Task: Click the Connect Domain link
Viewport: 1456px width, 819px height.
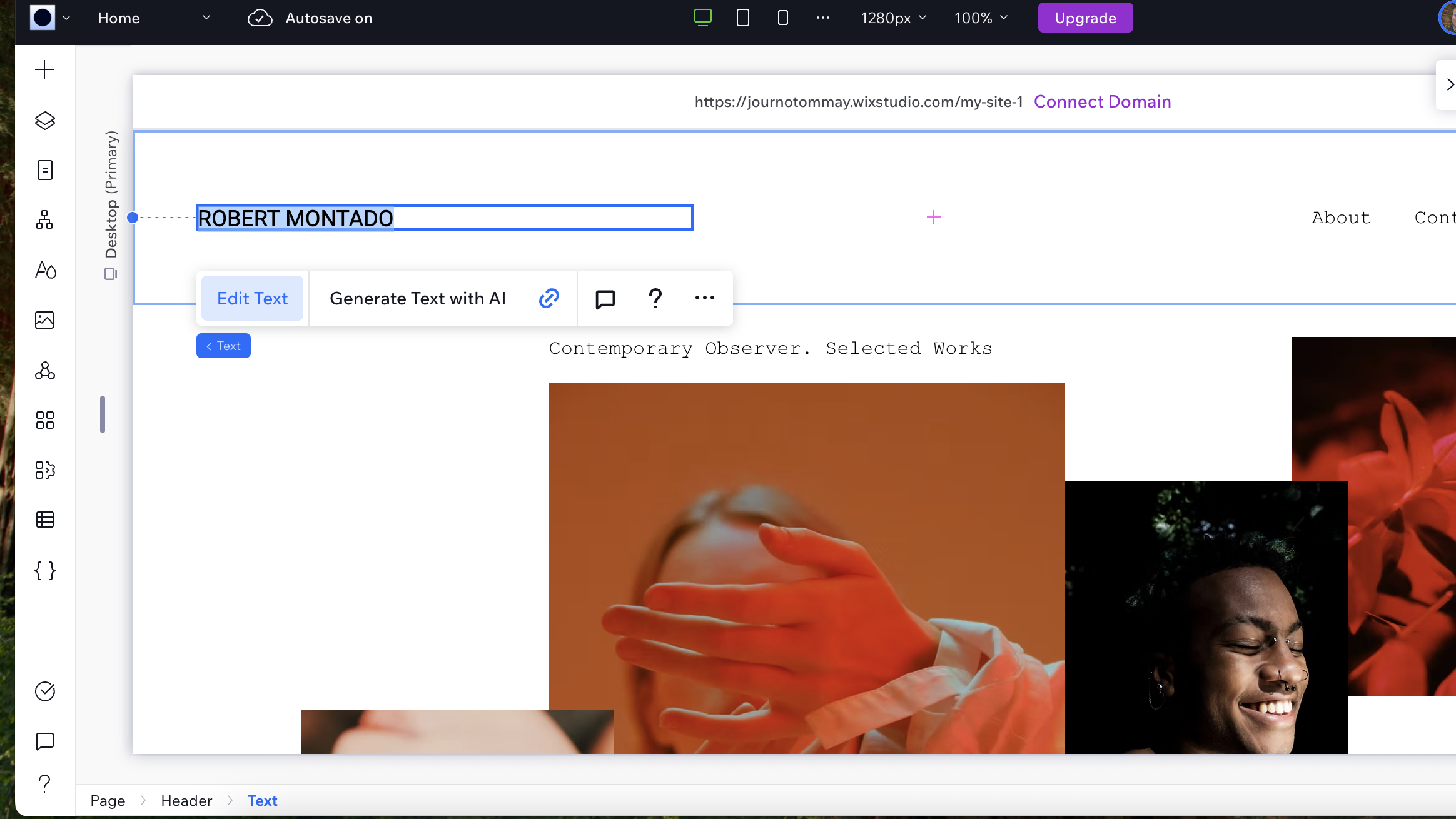Action: 1102,101
